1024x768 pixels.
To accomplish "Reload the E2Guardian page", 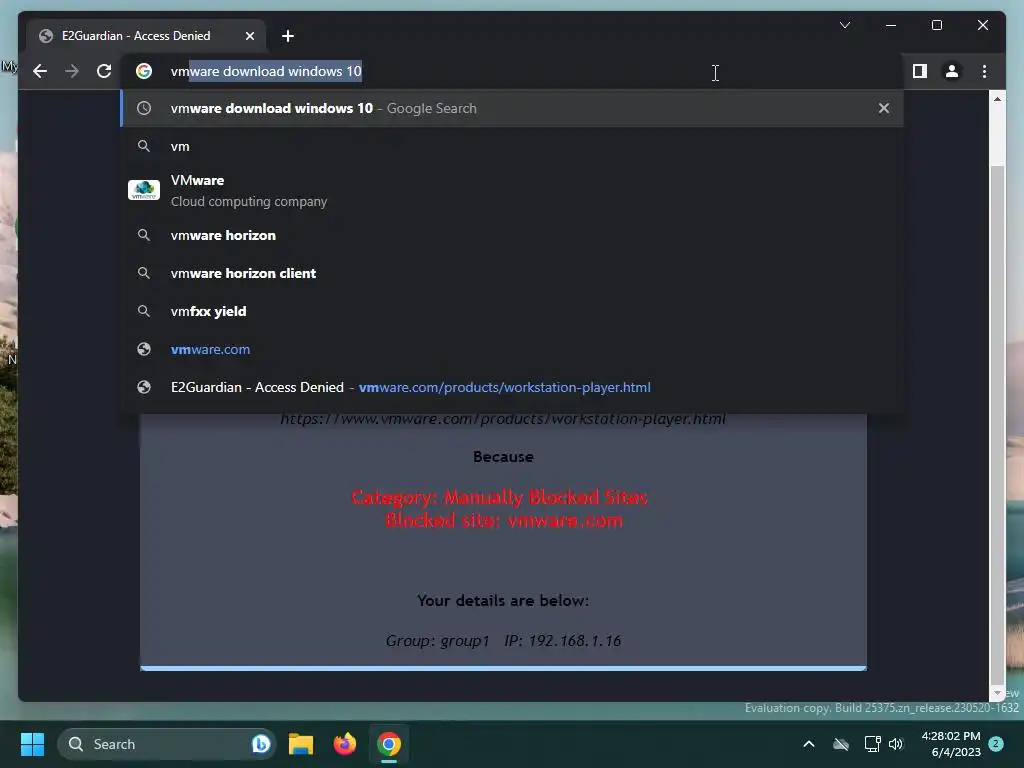I will point(104,71).
